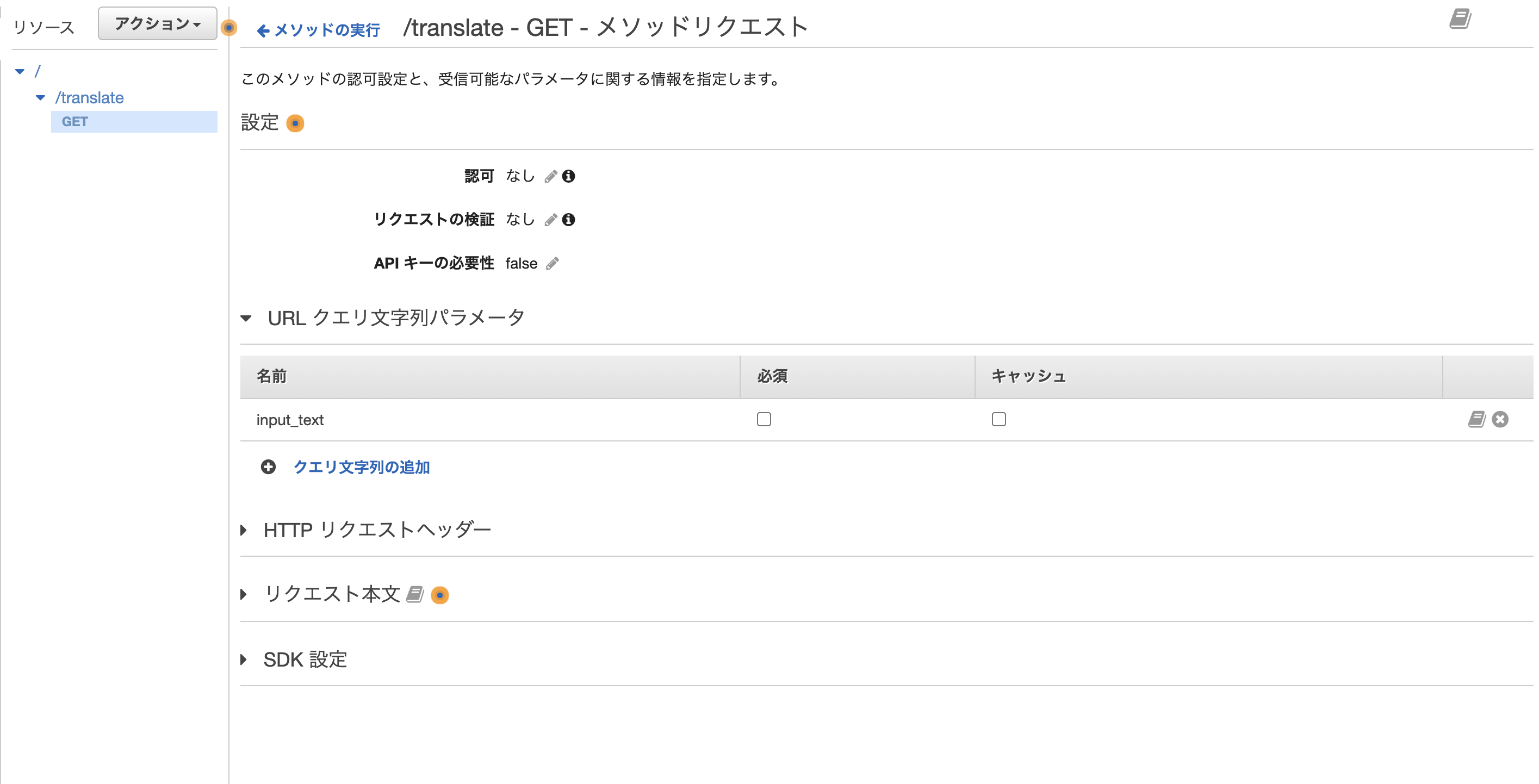
Task: Collapse the URL クエリ文字列パラメータ section
Action: (247, 318)
